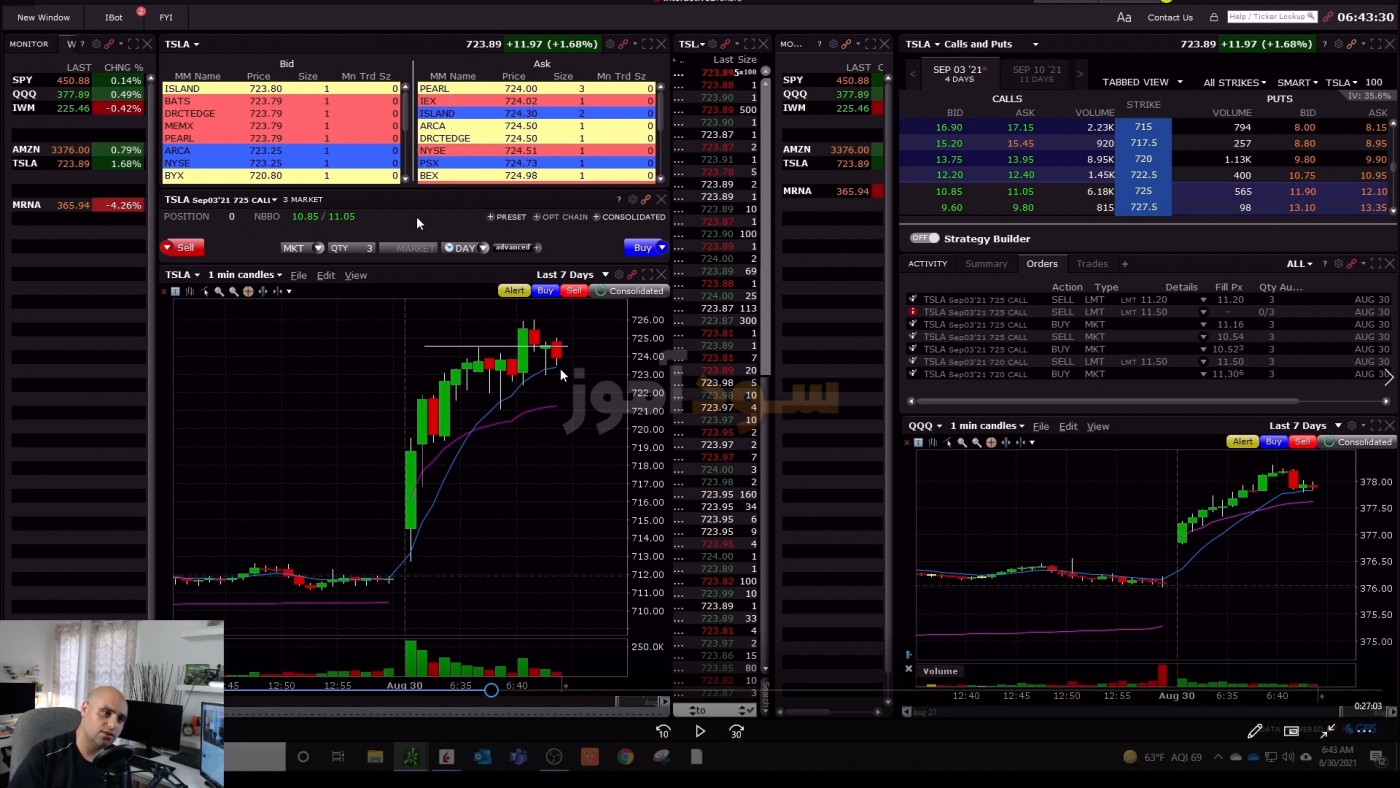Click the font size Aa icon
Viewport: 1400px width, 788px height.
[1124, 17]
